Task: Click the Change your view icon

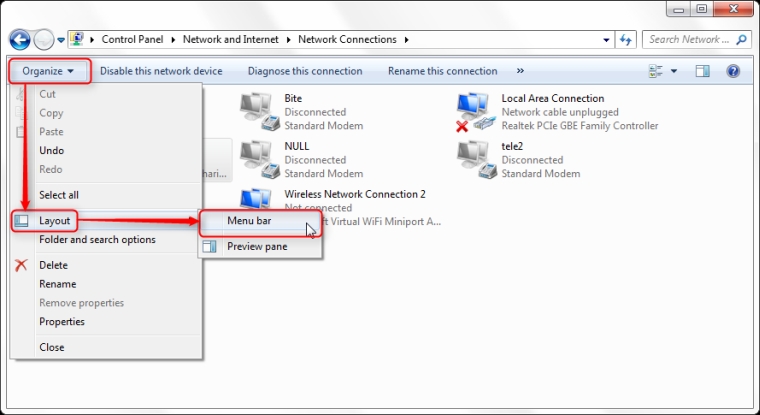Action: pos(656,71)
